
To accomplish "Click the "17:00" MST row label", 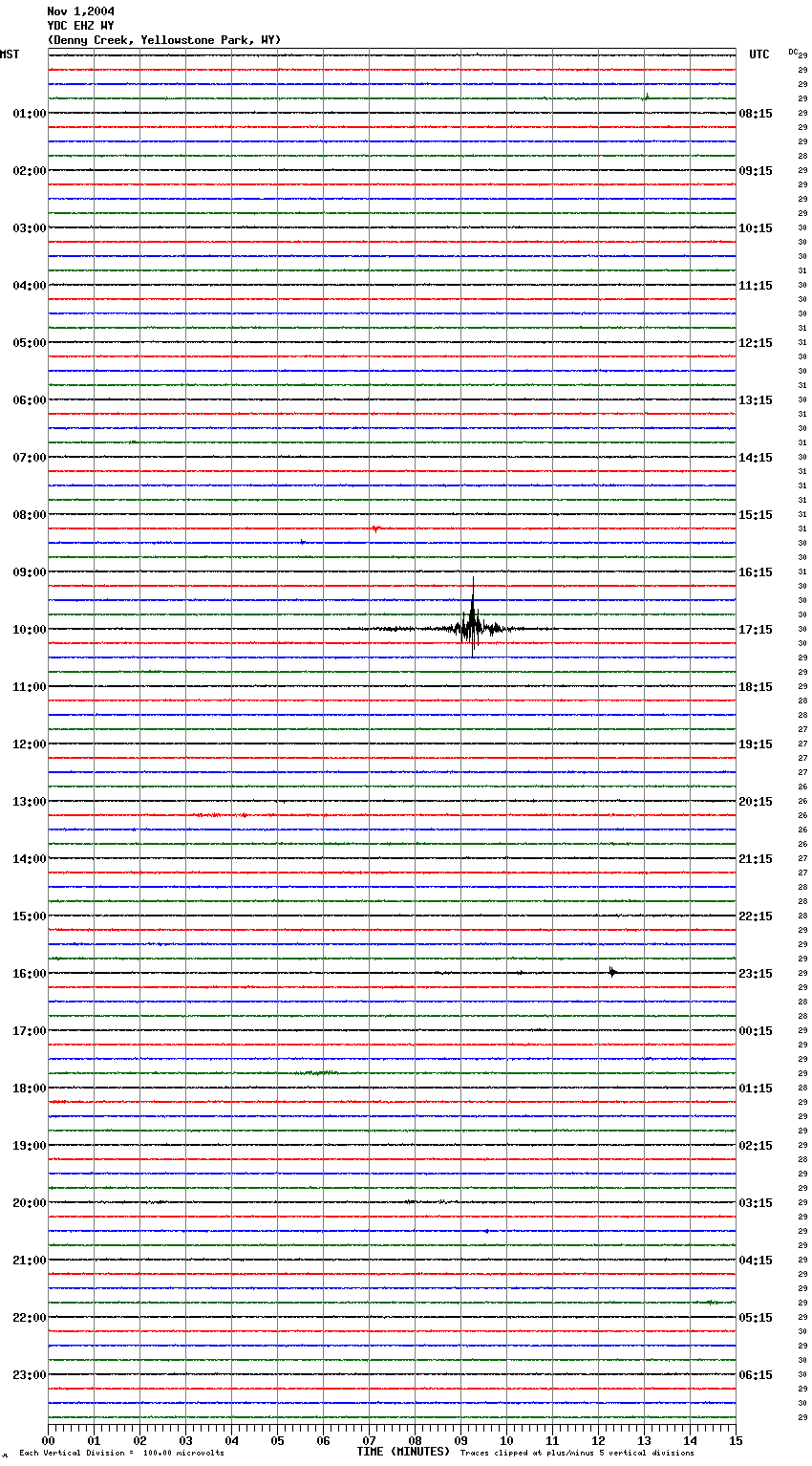I will click(x=30, y=1031).
